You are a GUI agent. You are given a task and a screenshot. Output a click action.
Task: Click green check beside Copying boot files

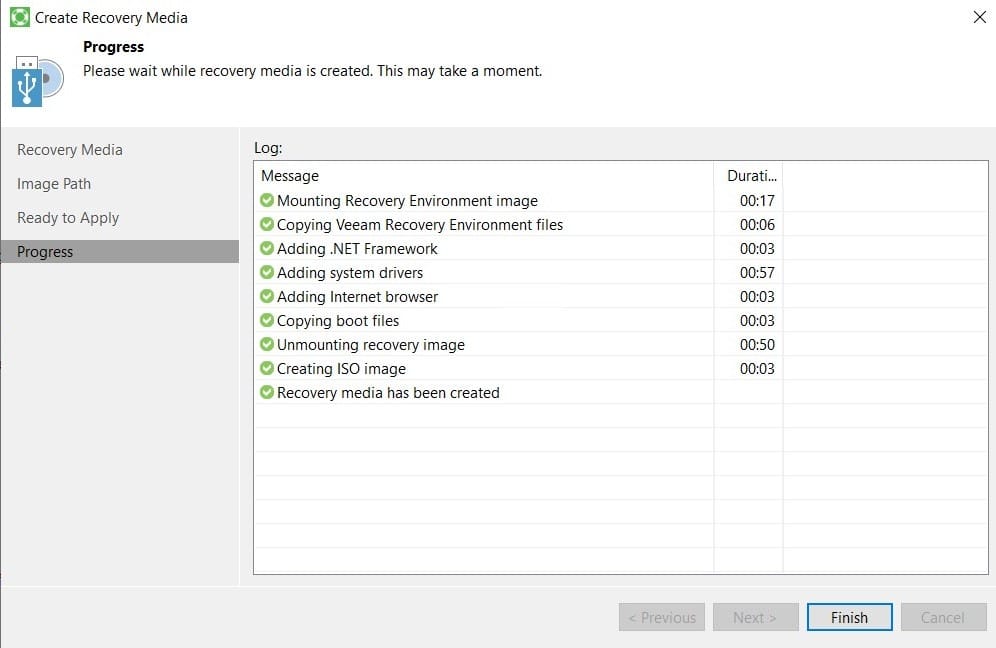267,320
